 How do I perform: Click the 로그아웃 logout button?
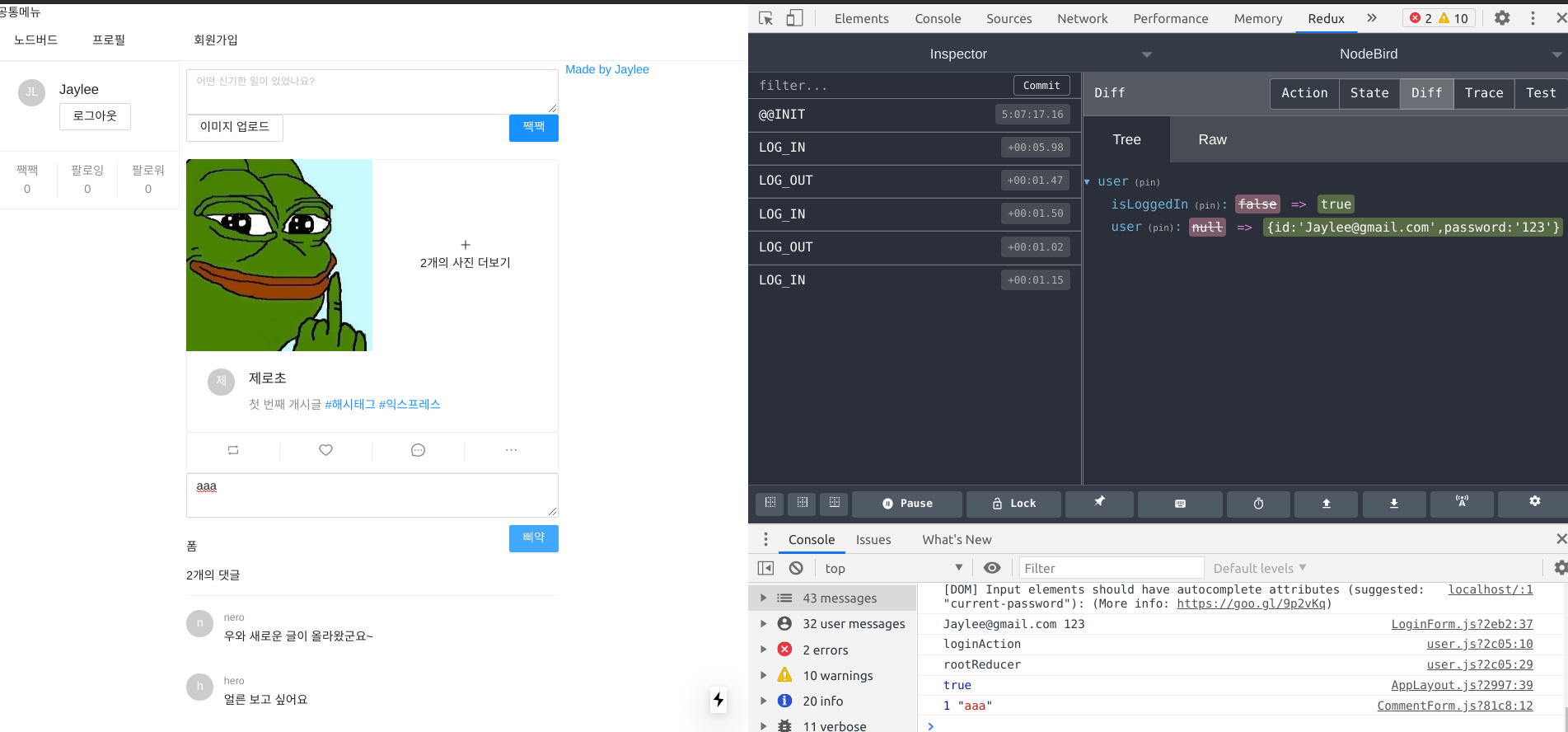click(x=95, y=116)
